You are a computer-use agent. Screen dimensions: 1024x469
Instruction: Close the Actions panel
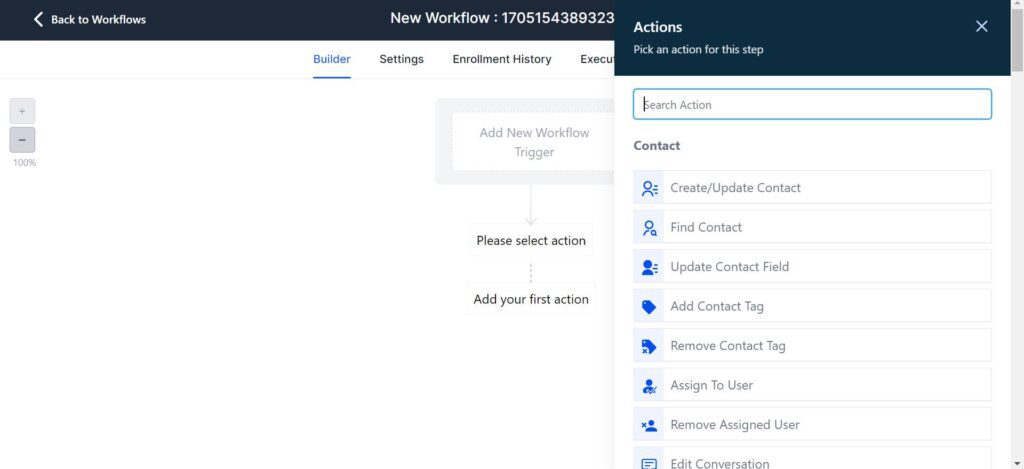click(x=981, y=27)
